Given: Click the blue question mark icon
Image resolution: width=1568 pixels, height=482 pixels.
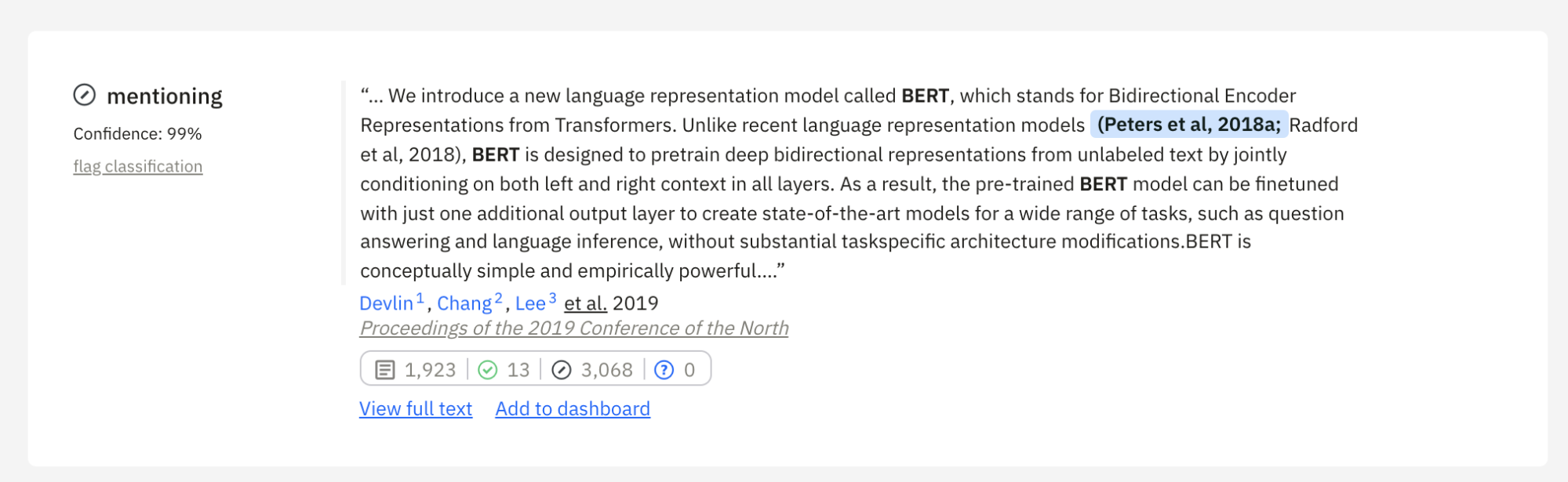Looking at the screenshot, I should (664, 370).
